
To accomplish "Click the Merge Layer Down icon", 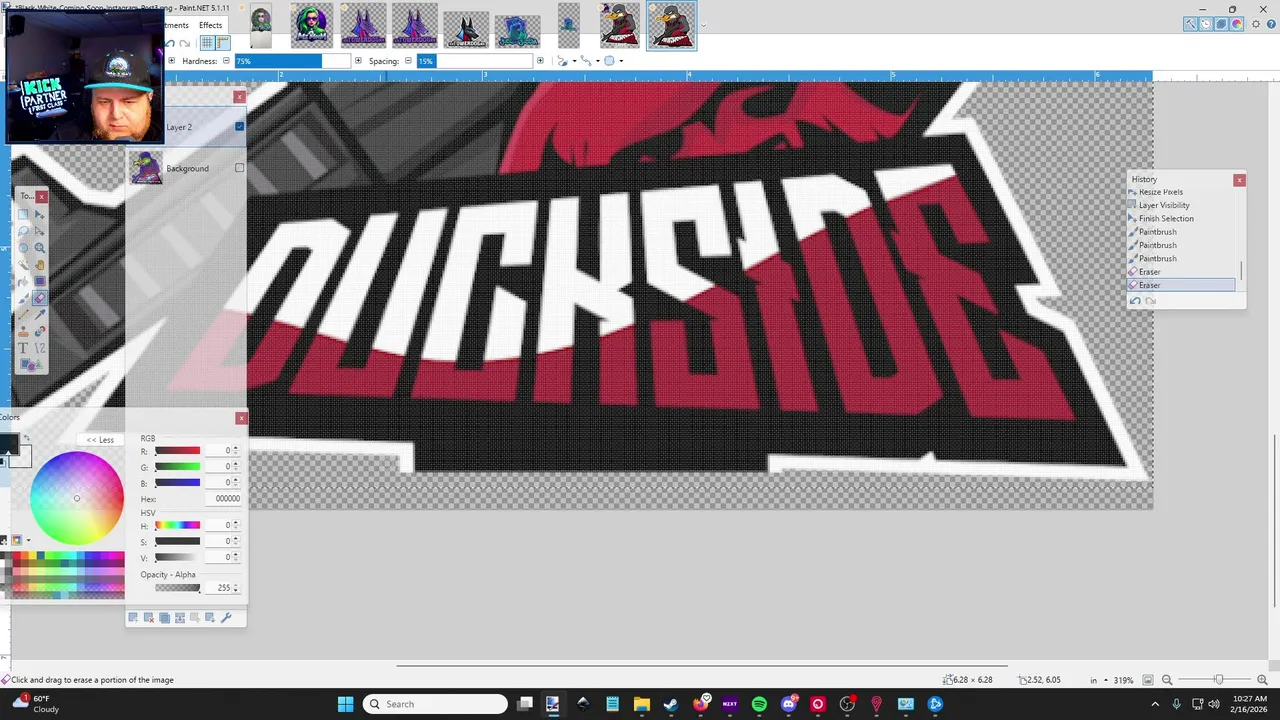I will coord(180,618).
